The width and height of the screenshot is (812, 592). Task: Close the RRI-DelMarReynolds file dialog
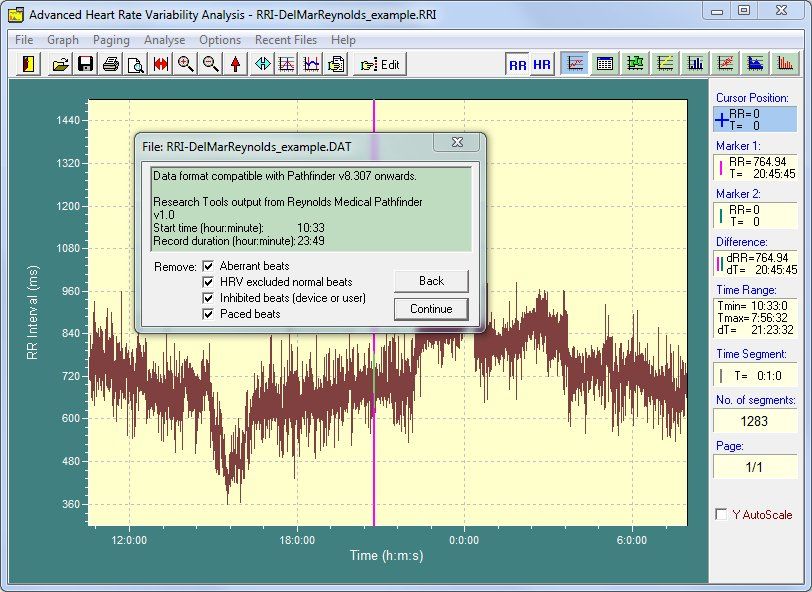coord(456,144)
